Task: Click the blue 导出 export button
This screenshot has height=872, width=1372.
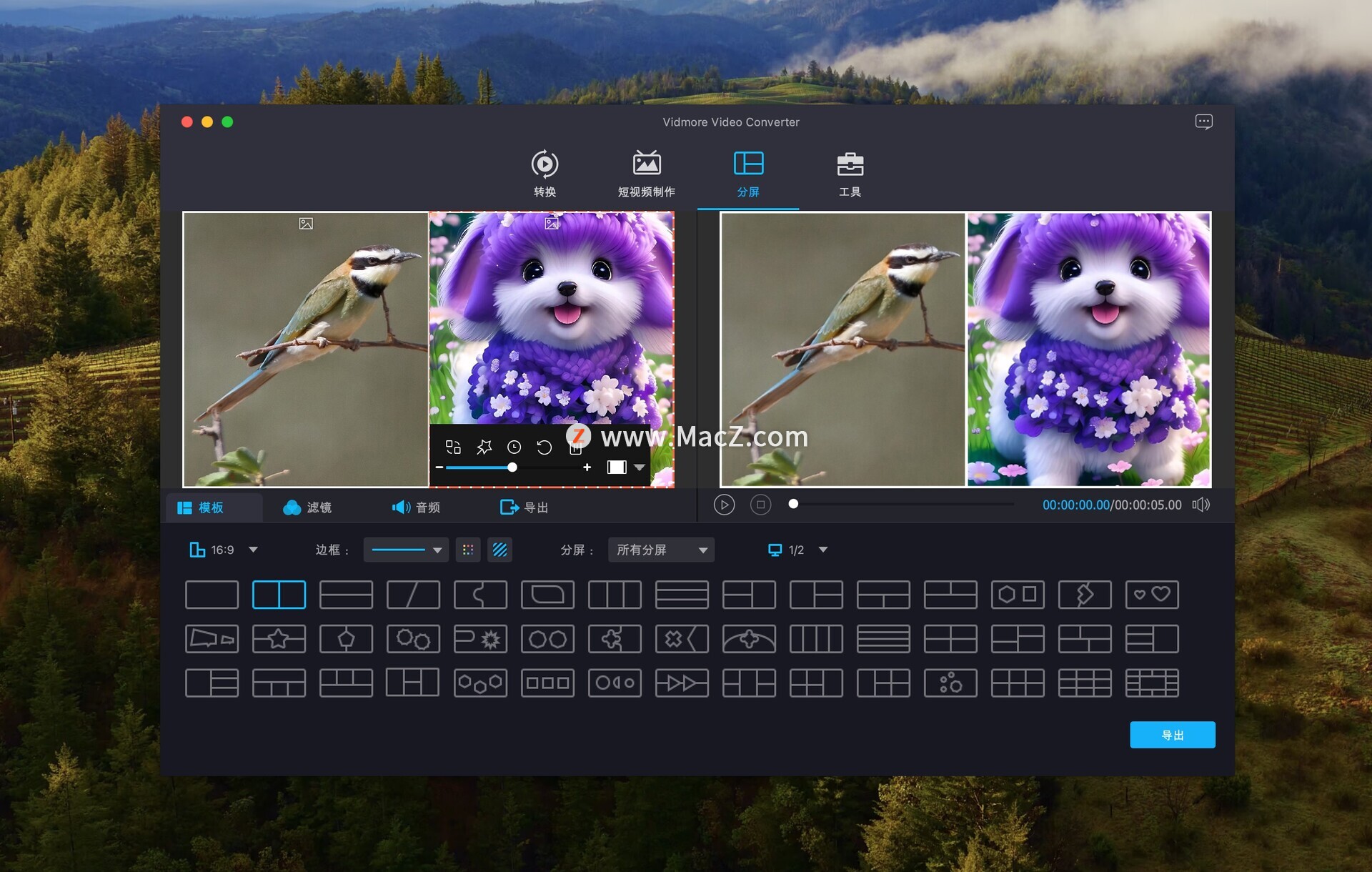Action: 1172,735
